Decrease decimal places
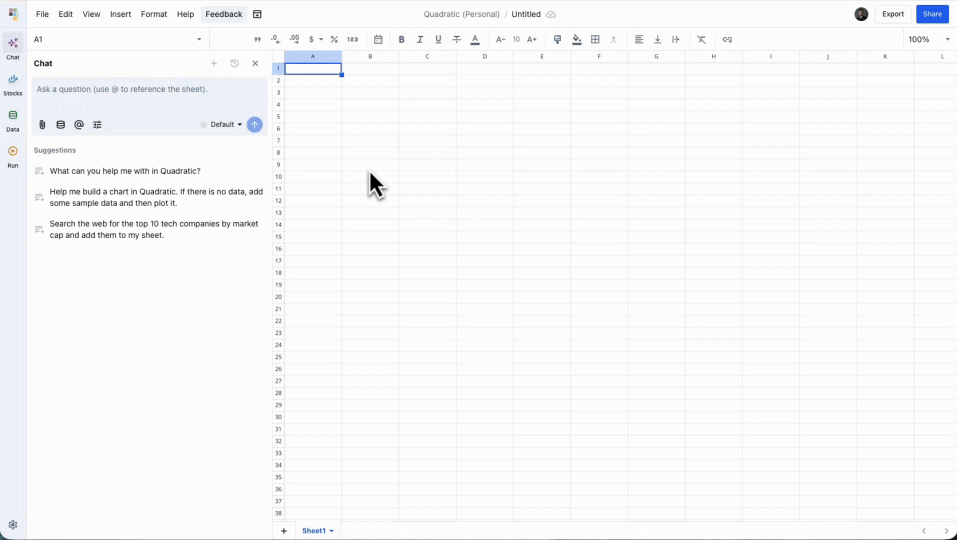The width and height of the screenshot is (957, 540). point(276,40)
